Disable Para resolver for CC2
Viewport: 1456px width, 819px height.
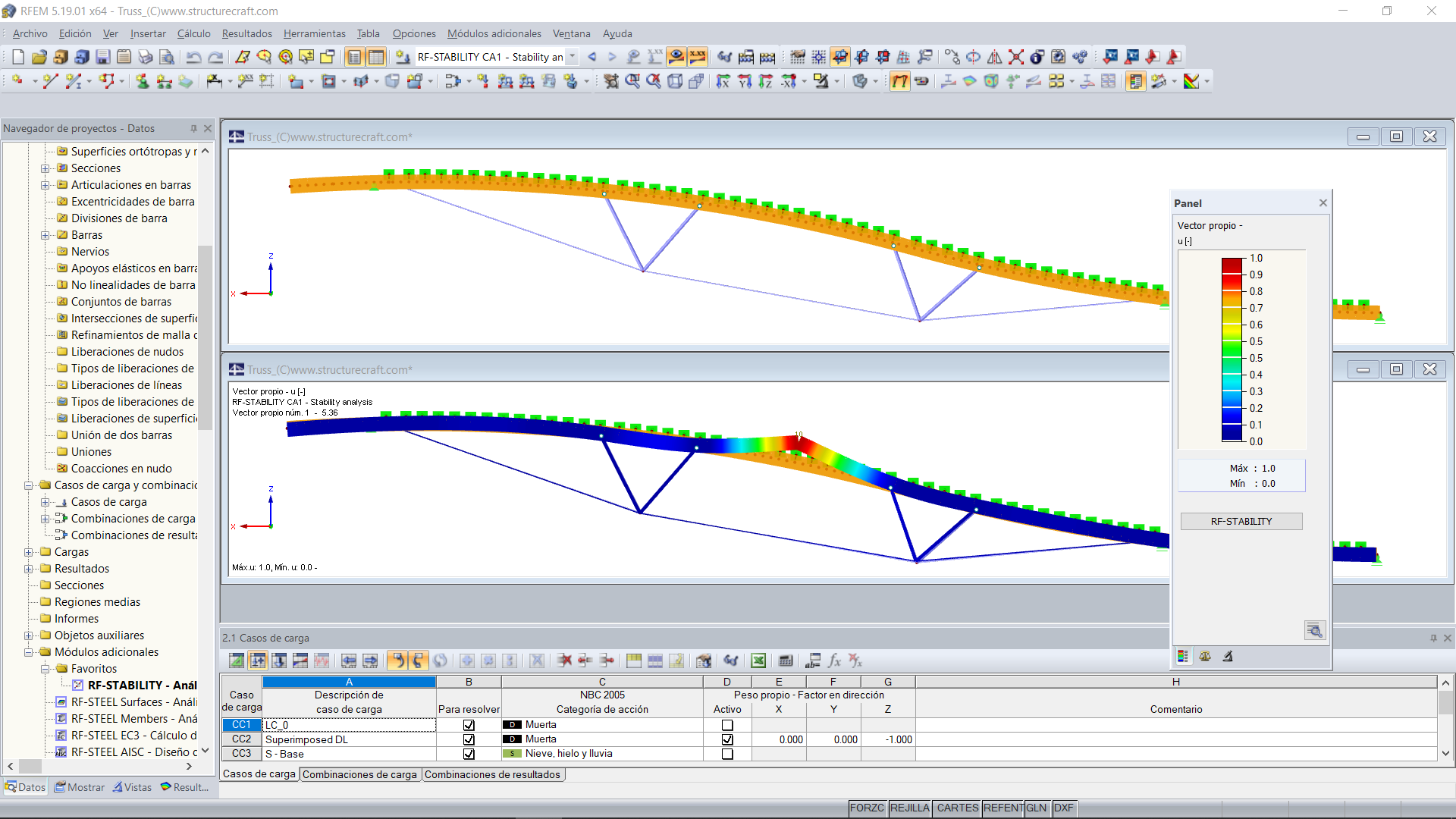pos(469,739)
